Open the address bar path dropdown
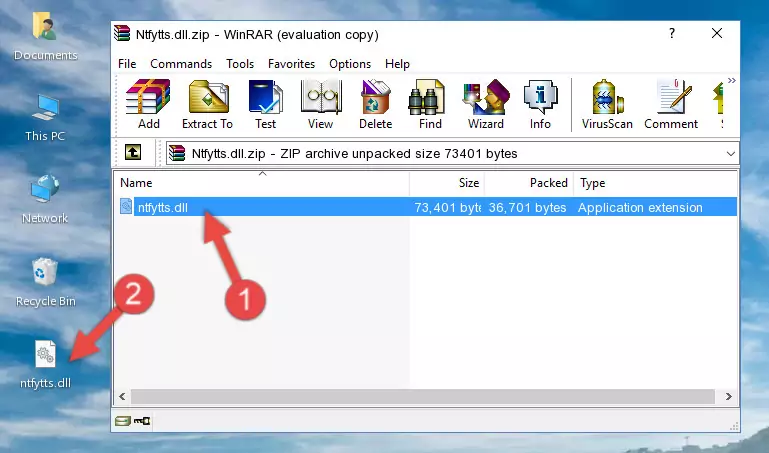Screen dimensions: 769x453 pyautogui.click(x=730, y=154)
